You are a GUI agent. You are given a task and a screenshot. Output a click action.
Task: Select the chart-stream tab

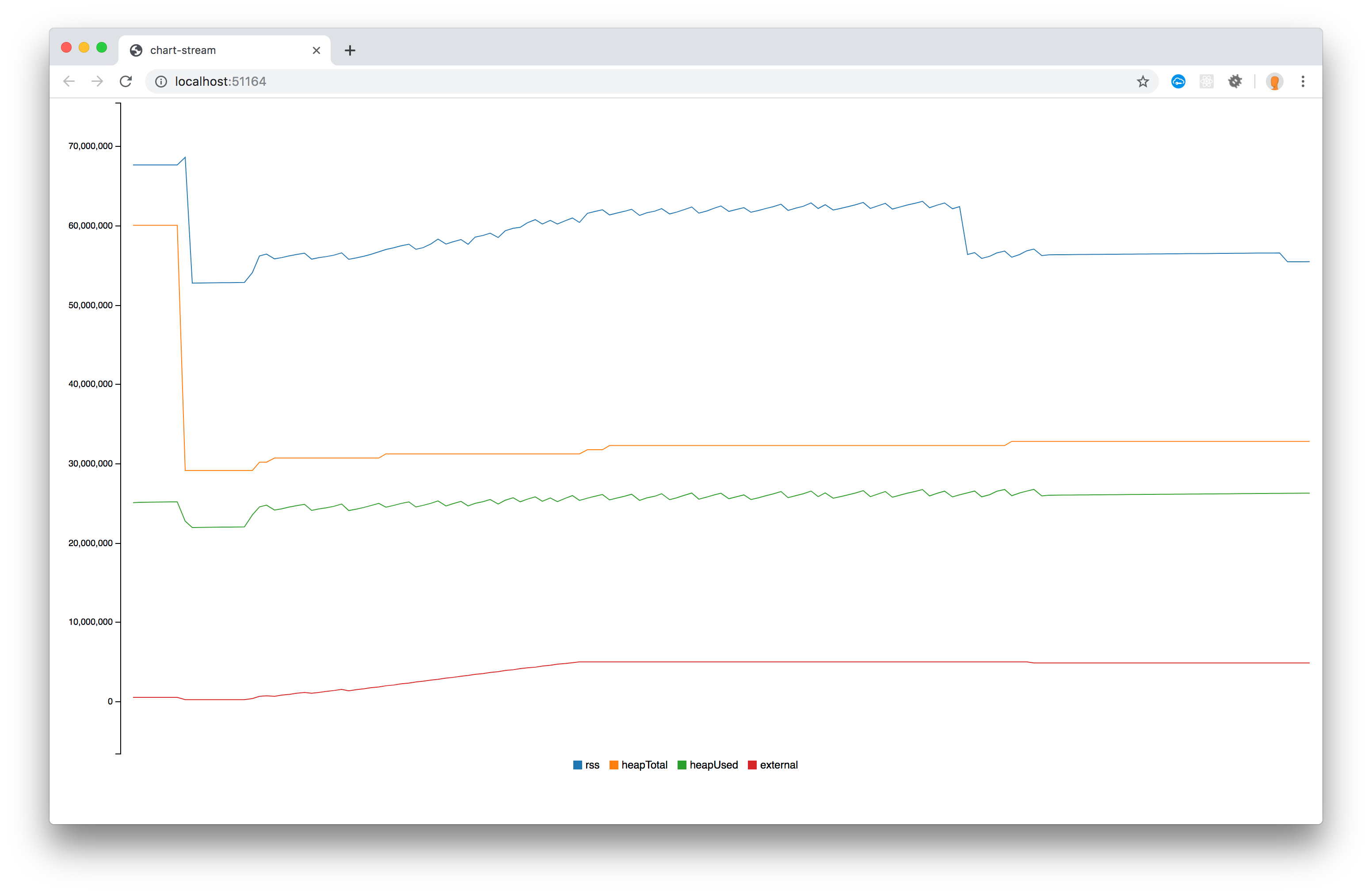click(225, 50)
